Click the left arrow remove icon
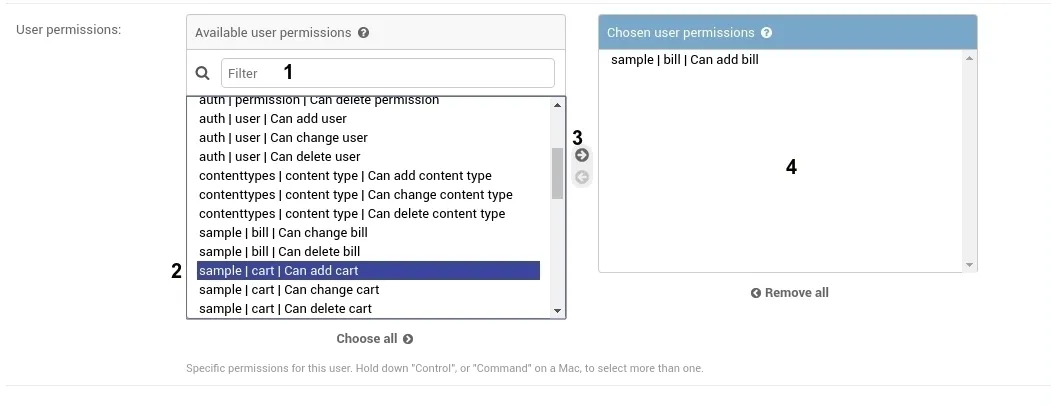The height and width of the screenshot is (406, 1051). (582, 178)
